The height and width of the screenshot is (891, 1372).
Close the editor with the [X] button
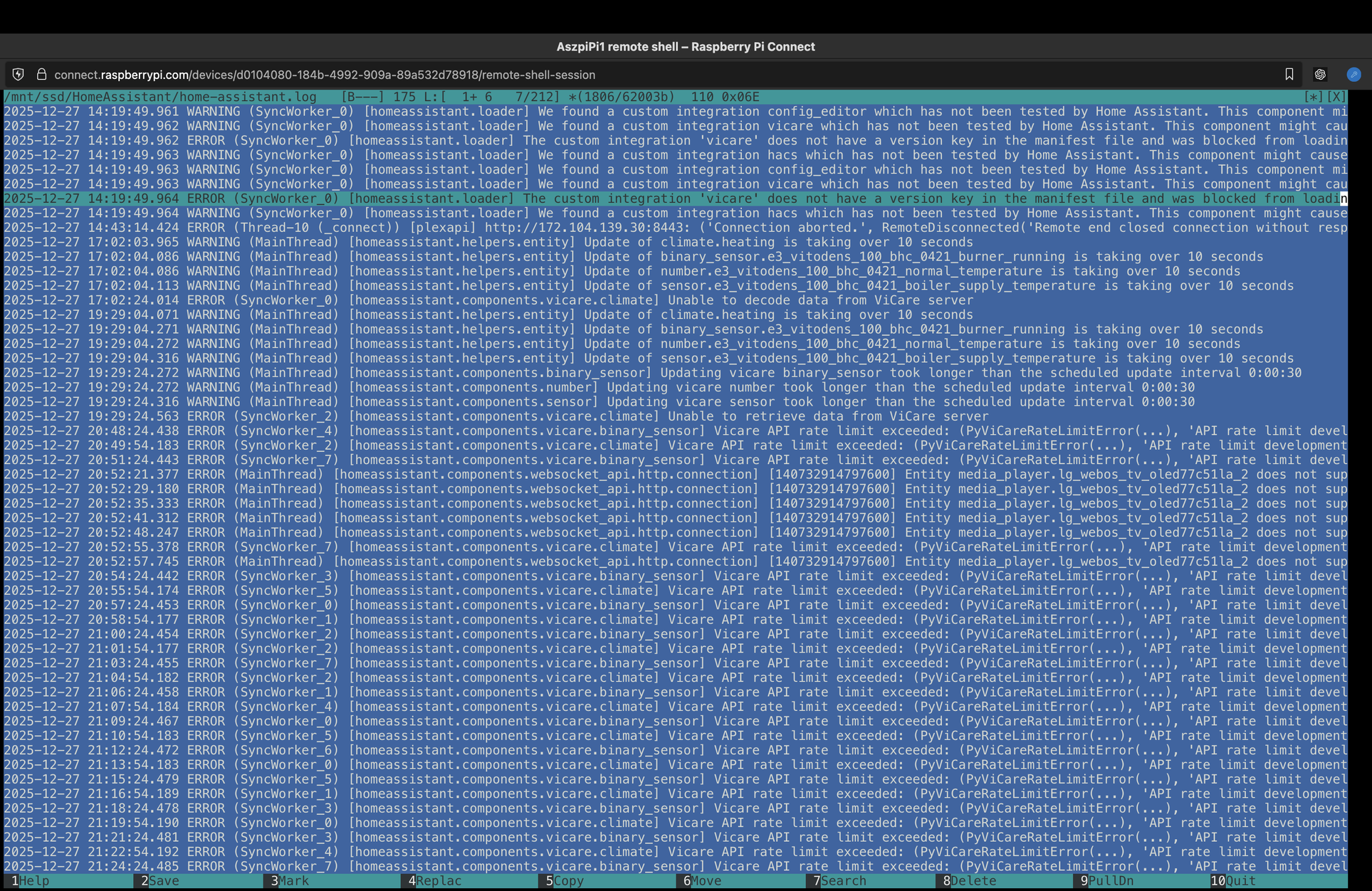pyautogui.click(x=1336, y=97)
